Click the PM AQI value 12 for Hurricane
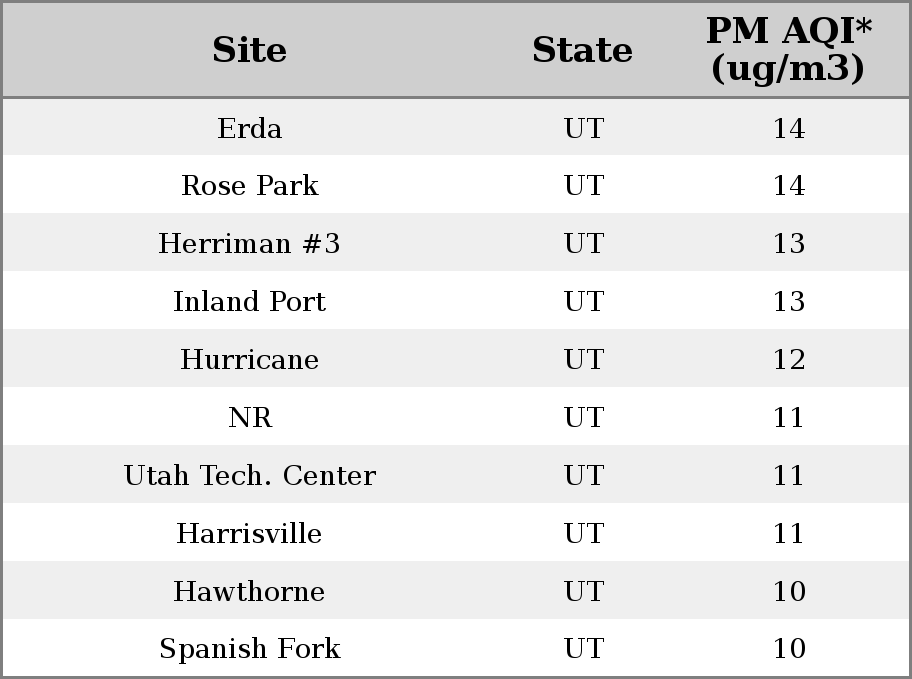912x679 pixels. [x=789, y=360]
